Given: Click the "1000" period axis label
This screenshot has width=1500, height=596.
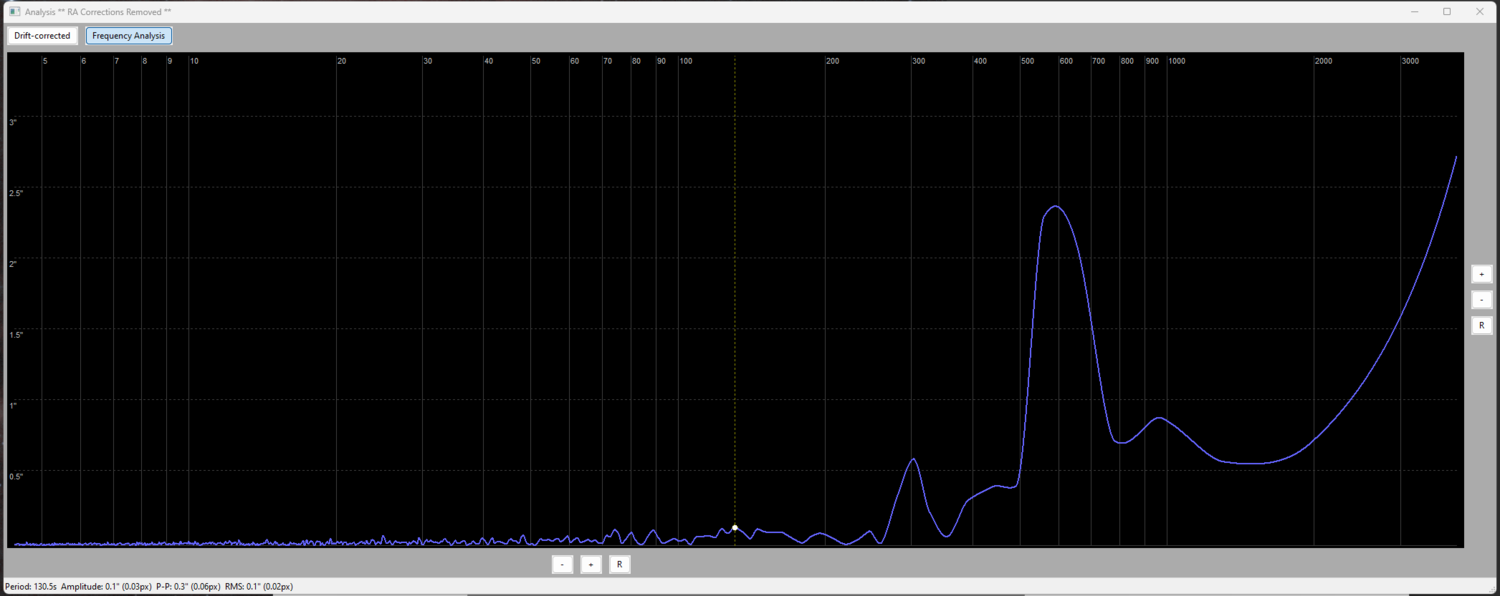Looking at the screenshot, I should [1177, 62].
